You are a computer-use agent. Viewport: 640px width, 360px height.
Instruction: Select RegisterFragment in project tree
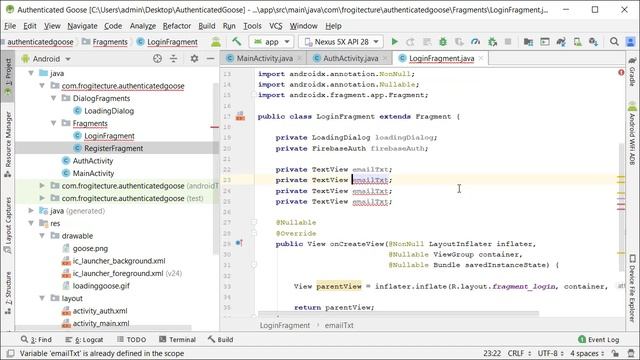(113, 148)
